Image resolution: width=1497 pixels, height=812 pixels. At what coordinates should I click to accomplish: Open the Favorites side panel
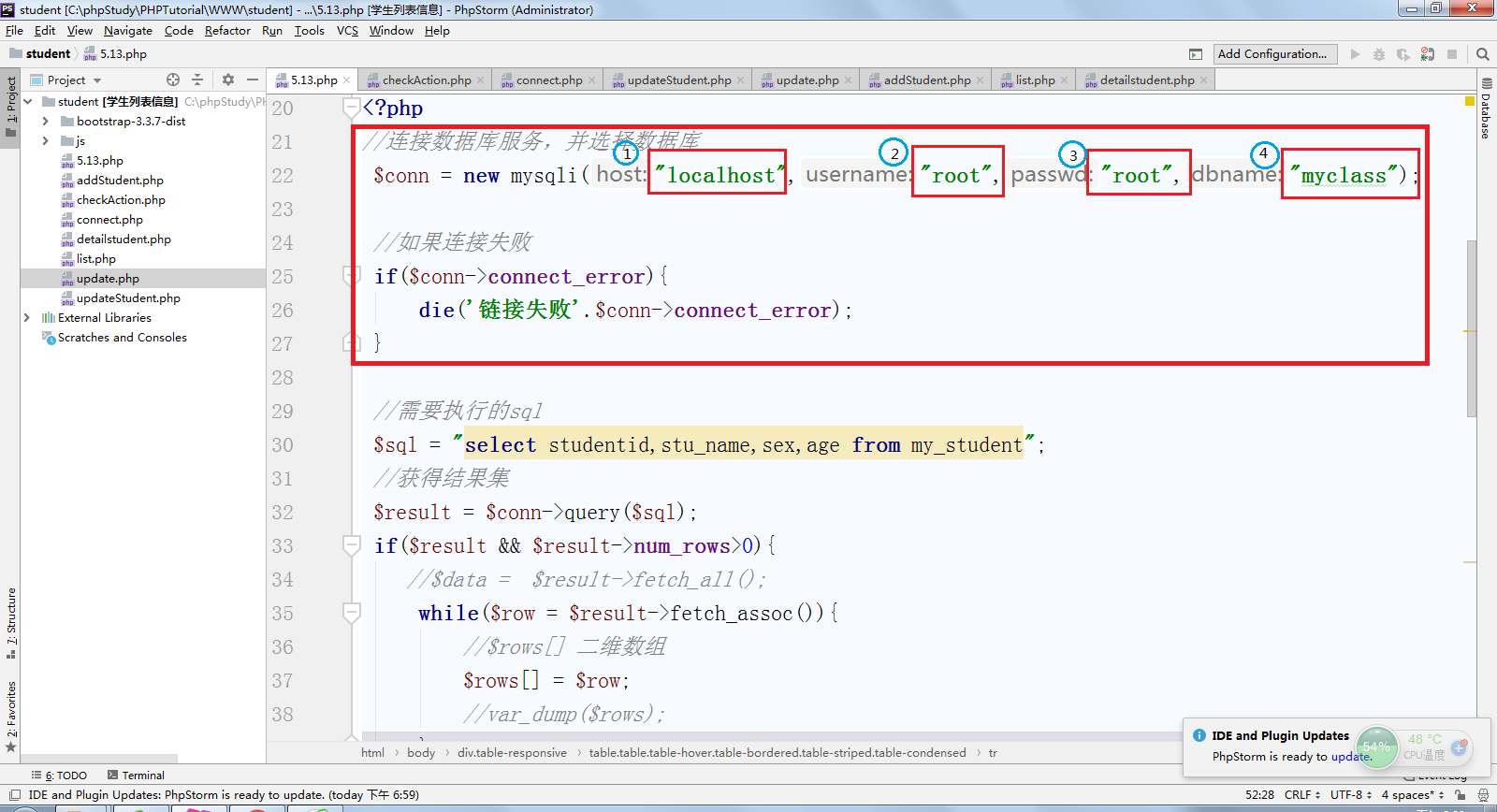[x=11, y=717]
